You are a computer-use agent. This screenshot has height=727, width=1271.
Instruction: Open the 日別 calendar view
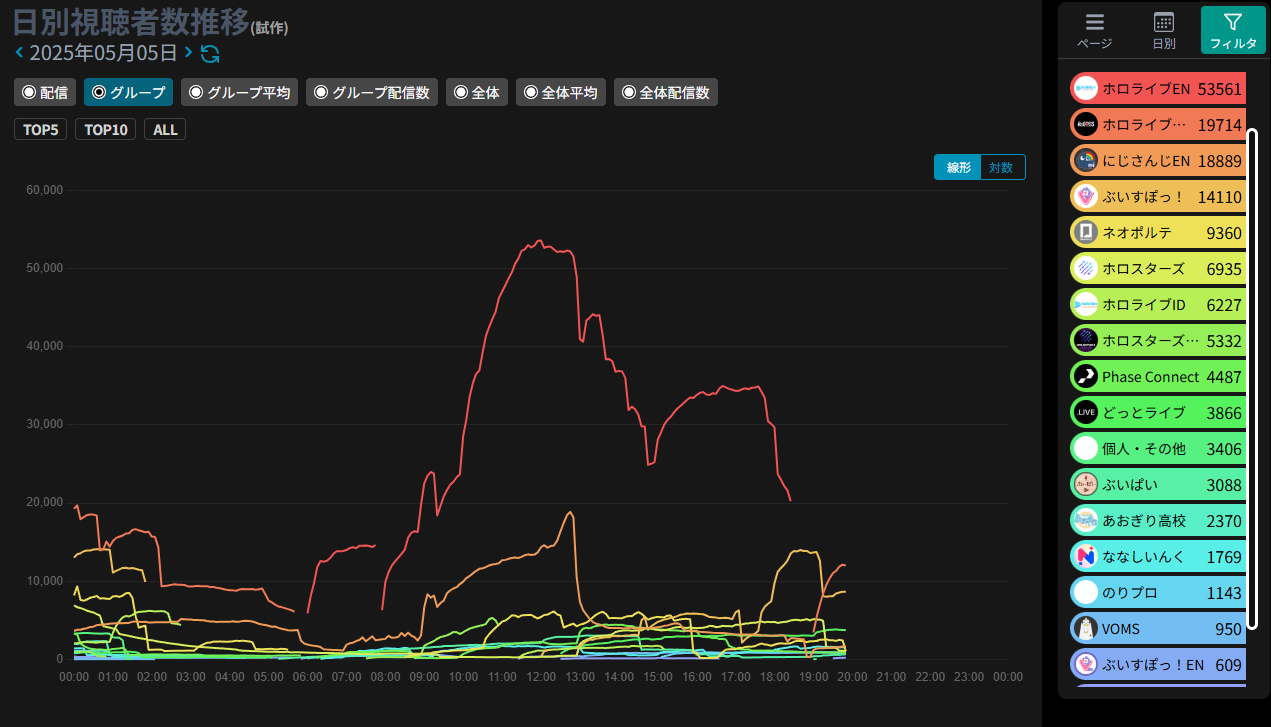tap(1163, 29)
